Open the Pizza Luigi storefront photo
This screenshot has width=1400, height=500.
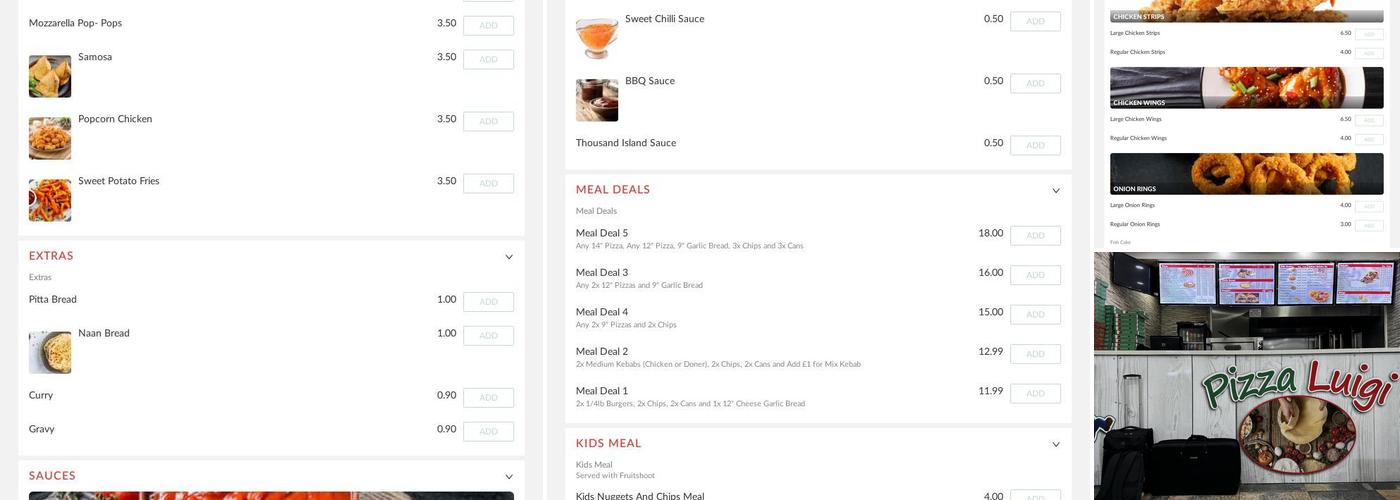click(1246, 376)
